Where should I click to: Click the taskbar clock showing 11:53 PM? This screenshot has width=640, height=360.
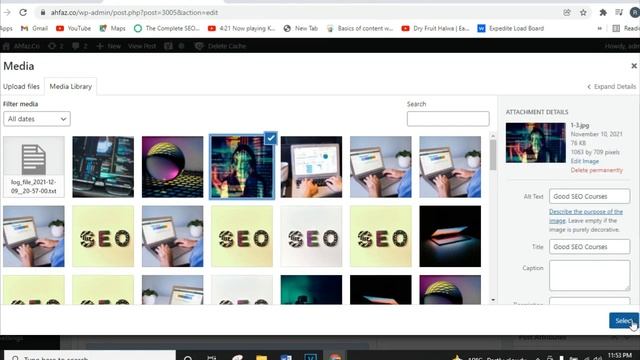620,356
